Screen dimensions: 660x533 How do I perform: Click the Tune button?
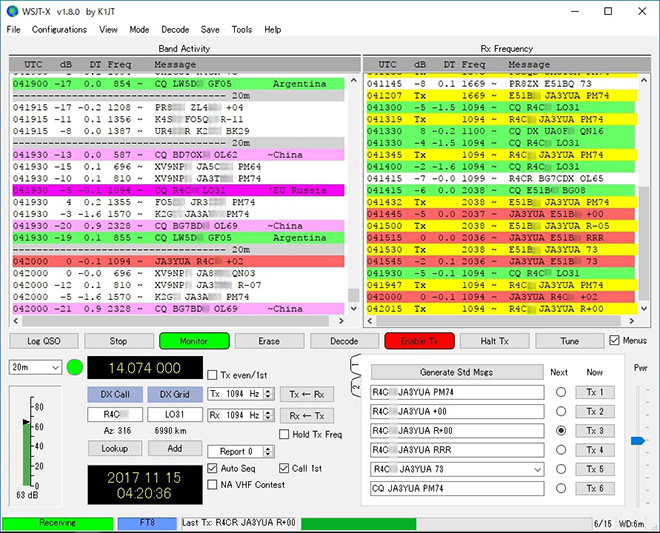[x=570, y=341]
